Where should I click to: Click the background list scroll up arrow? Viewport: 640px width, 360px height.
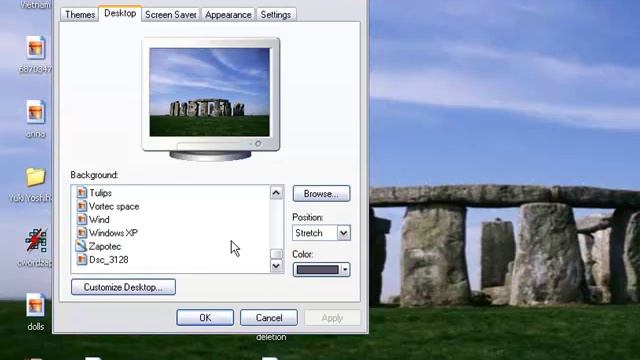[x=276, y=193]
